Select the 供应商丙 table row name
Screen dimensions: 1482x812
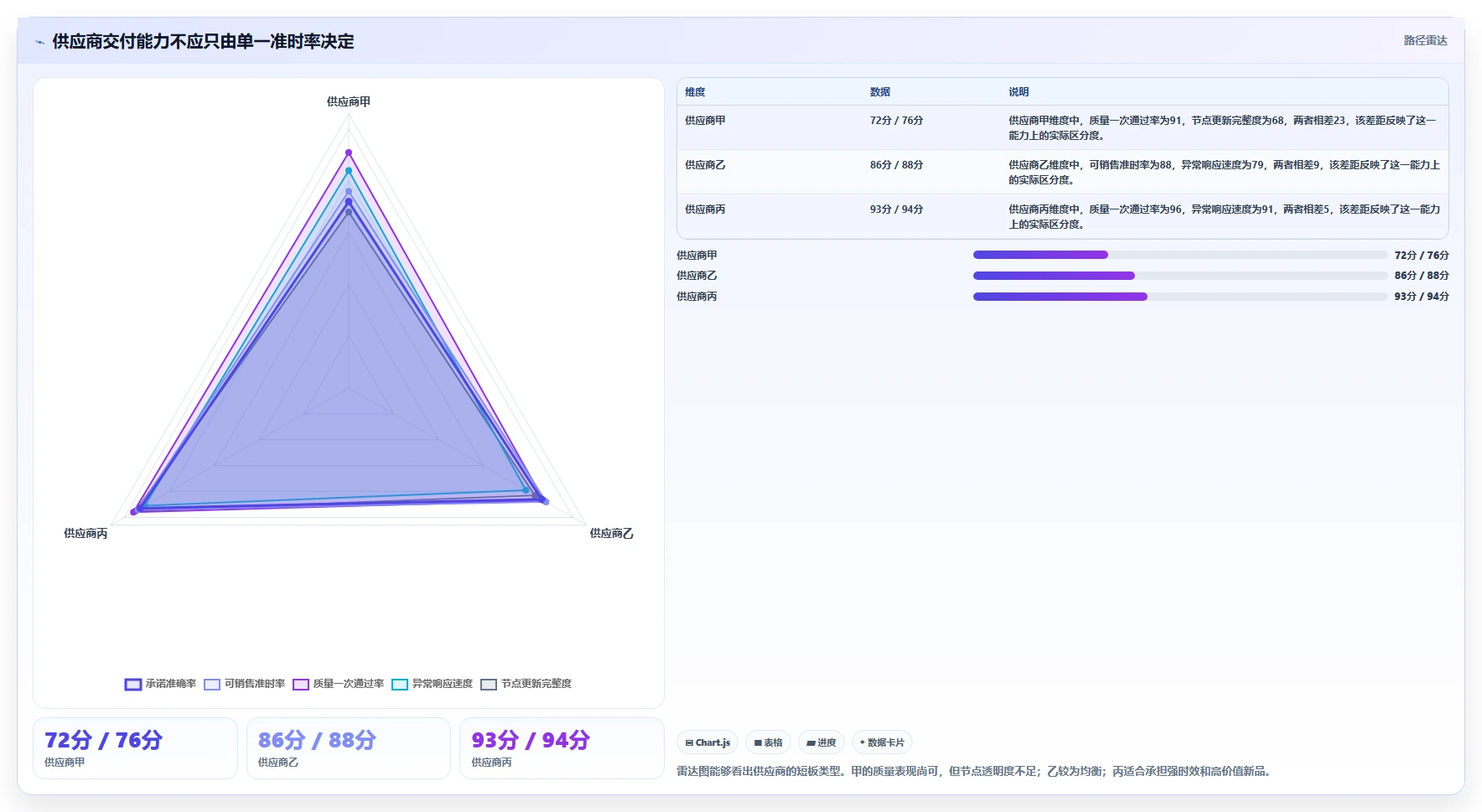pyautogui.click(x=705, y=209)
